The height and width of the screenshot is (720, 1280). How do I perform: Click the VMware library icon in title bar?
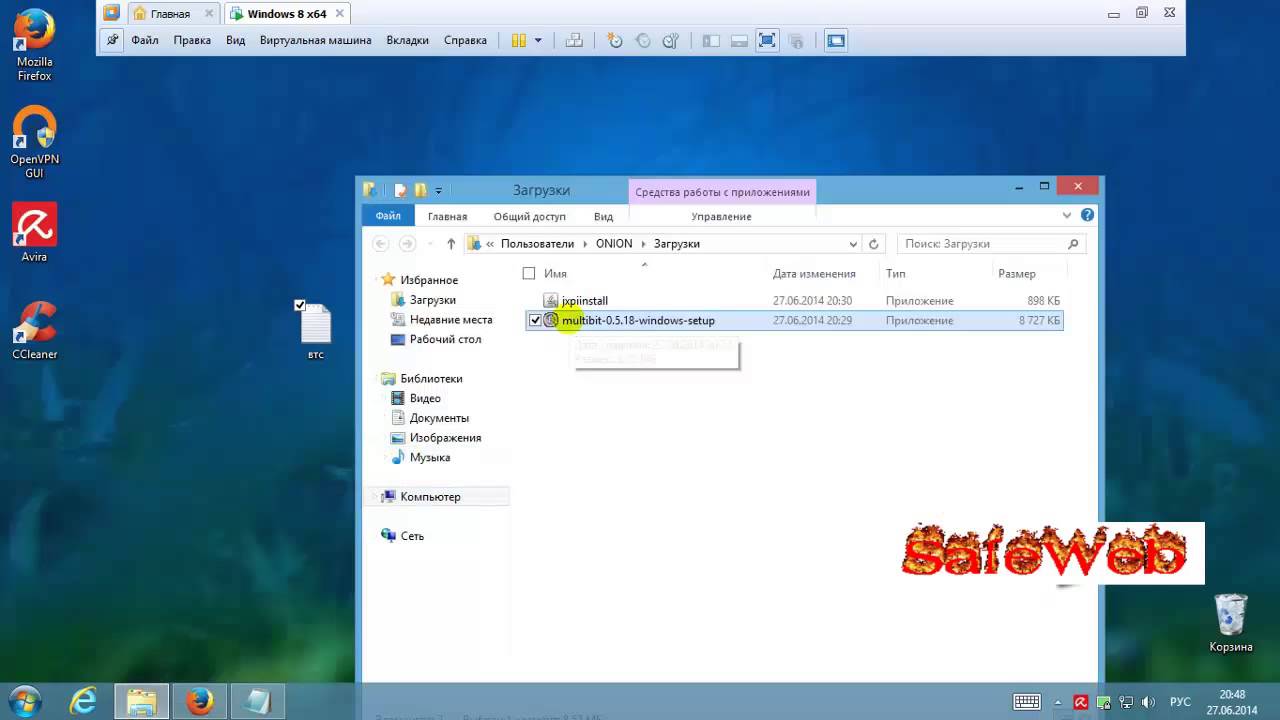pos(111,13)
